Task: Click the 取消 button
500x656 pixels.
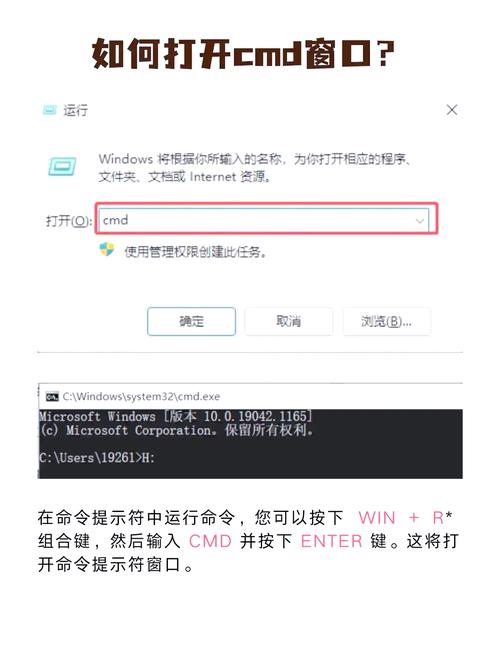Action: pos(289,321)
